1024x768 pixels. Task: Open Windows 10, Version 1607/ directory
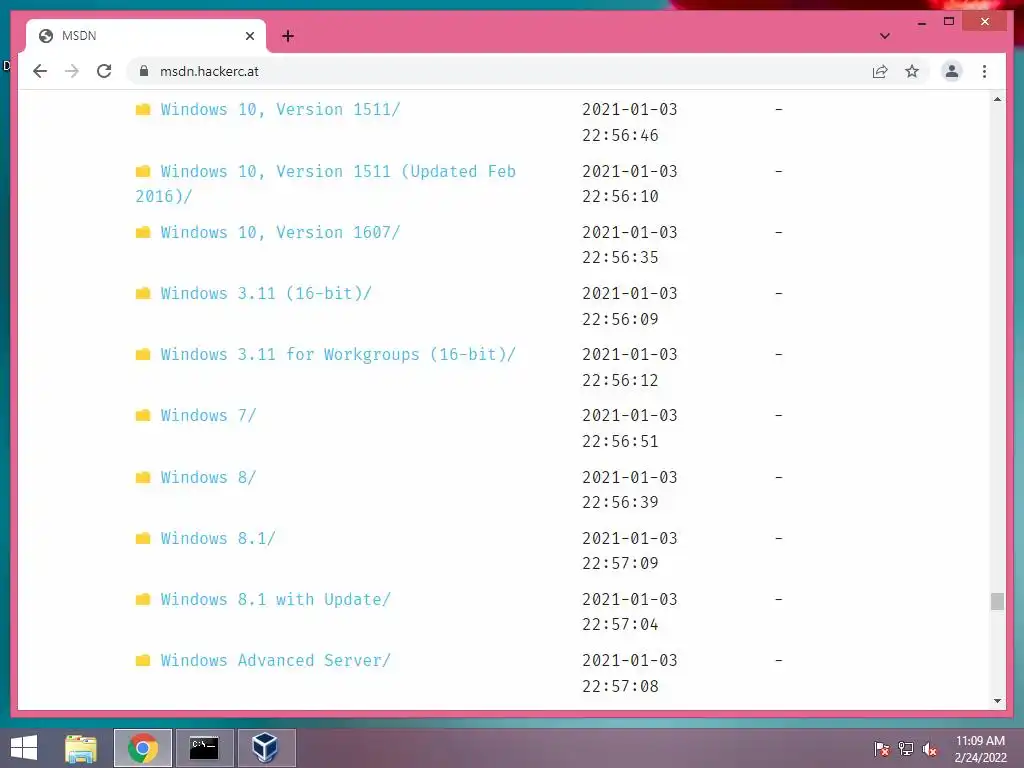280,232
